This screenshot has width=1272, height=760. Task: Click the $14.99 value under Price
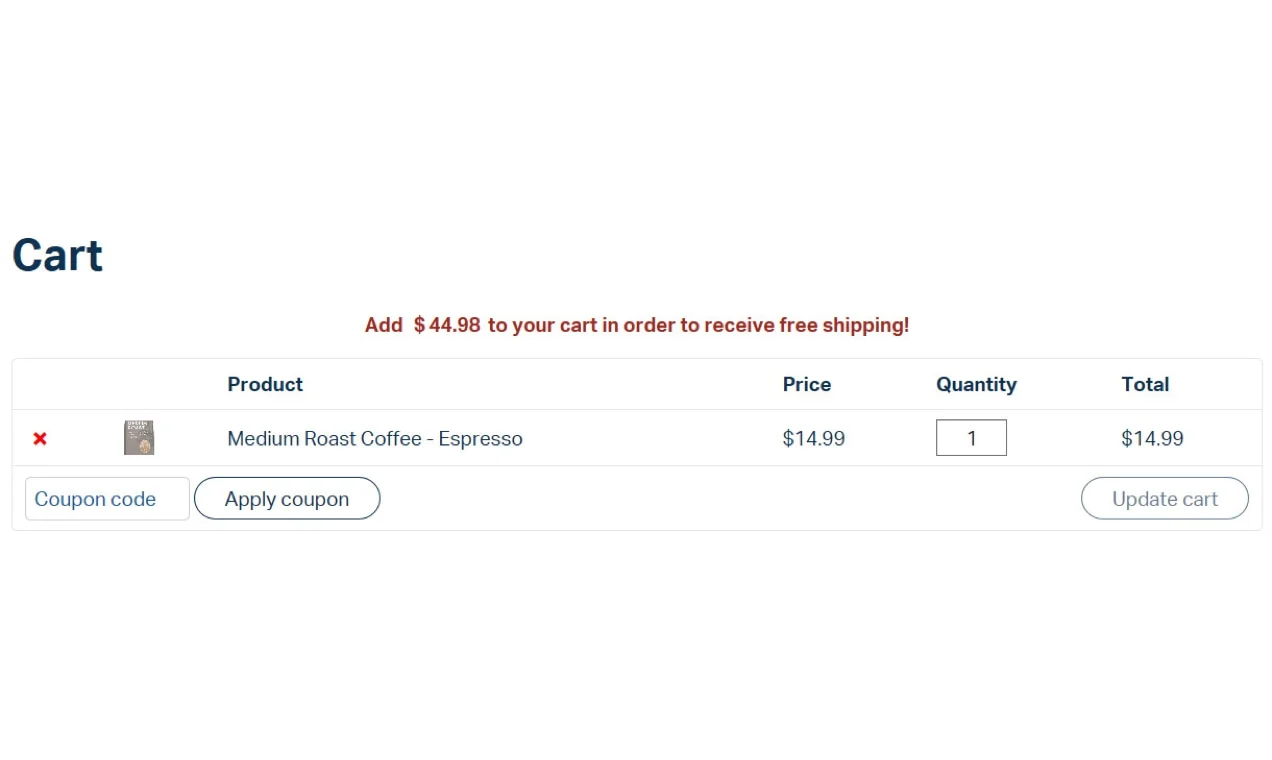coord(814,438)
